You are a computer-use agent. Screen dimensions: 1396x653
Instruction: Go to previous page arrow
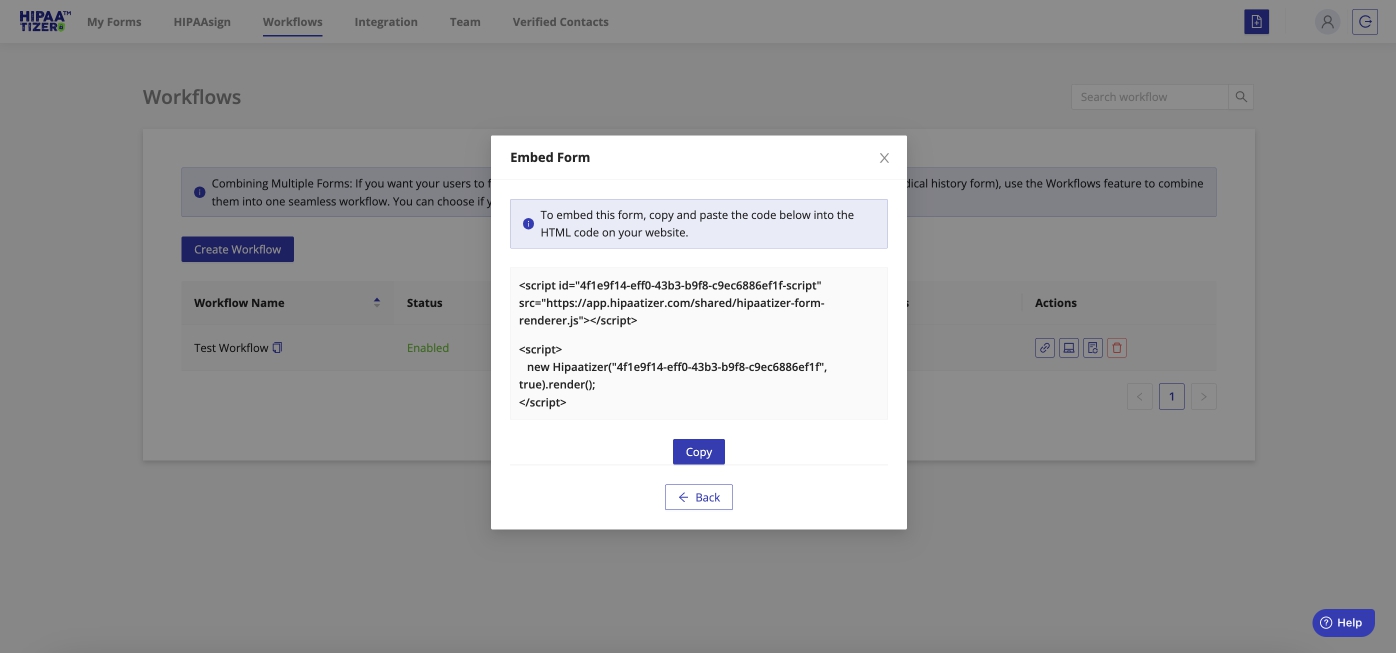tap(1140, 397)
